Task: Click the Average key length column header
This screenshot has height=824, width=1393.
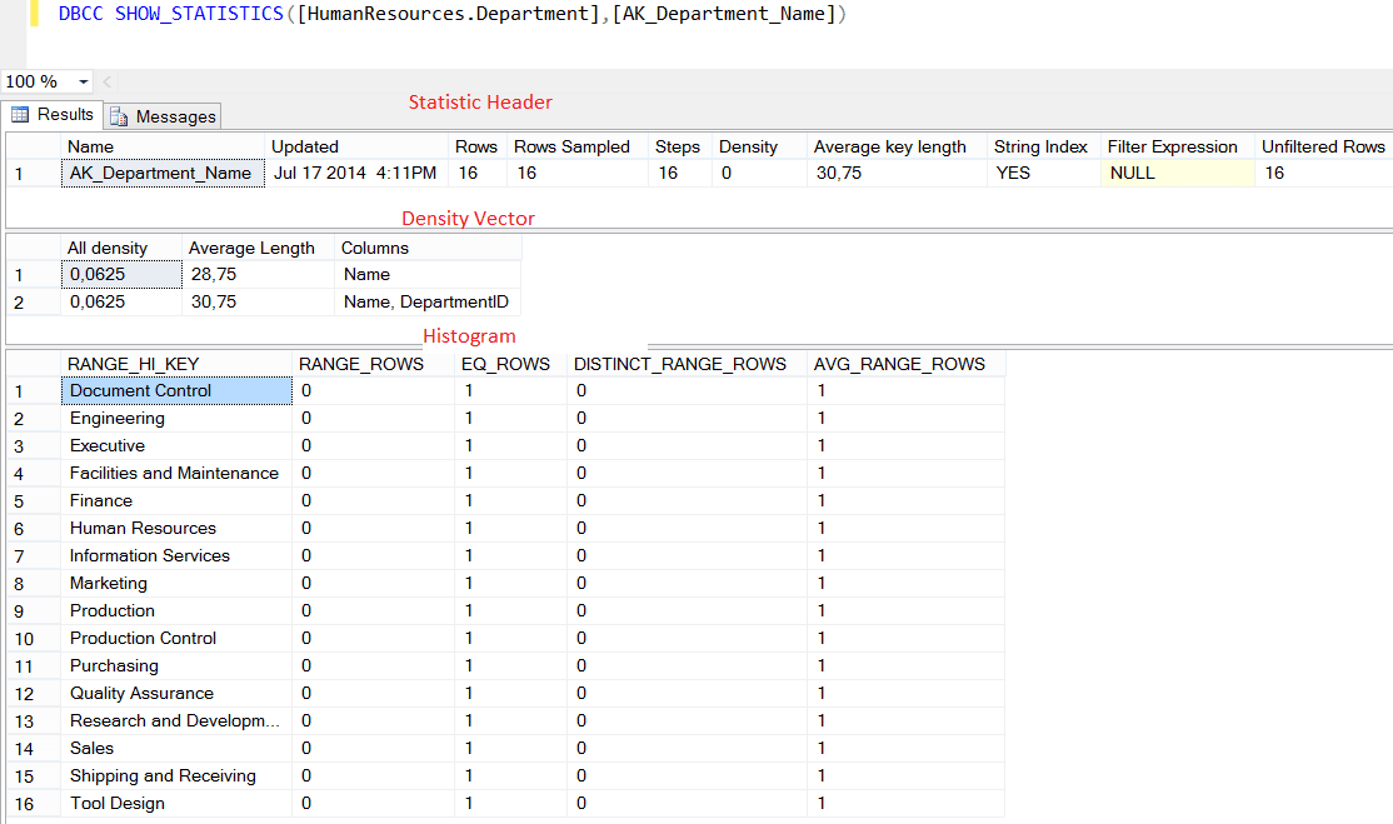Action: click(x=897, y=147)
